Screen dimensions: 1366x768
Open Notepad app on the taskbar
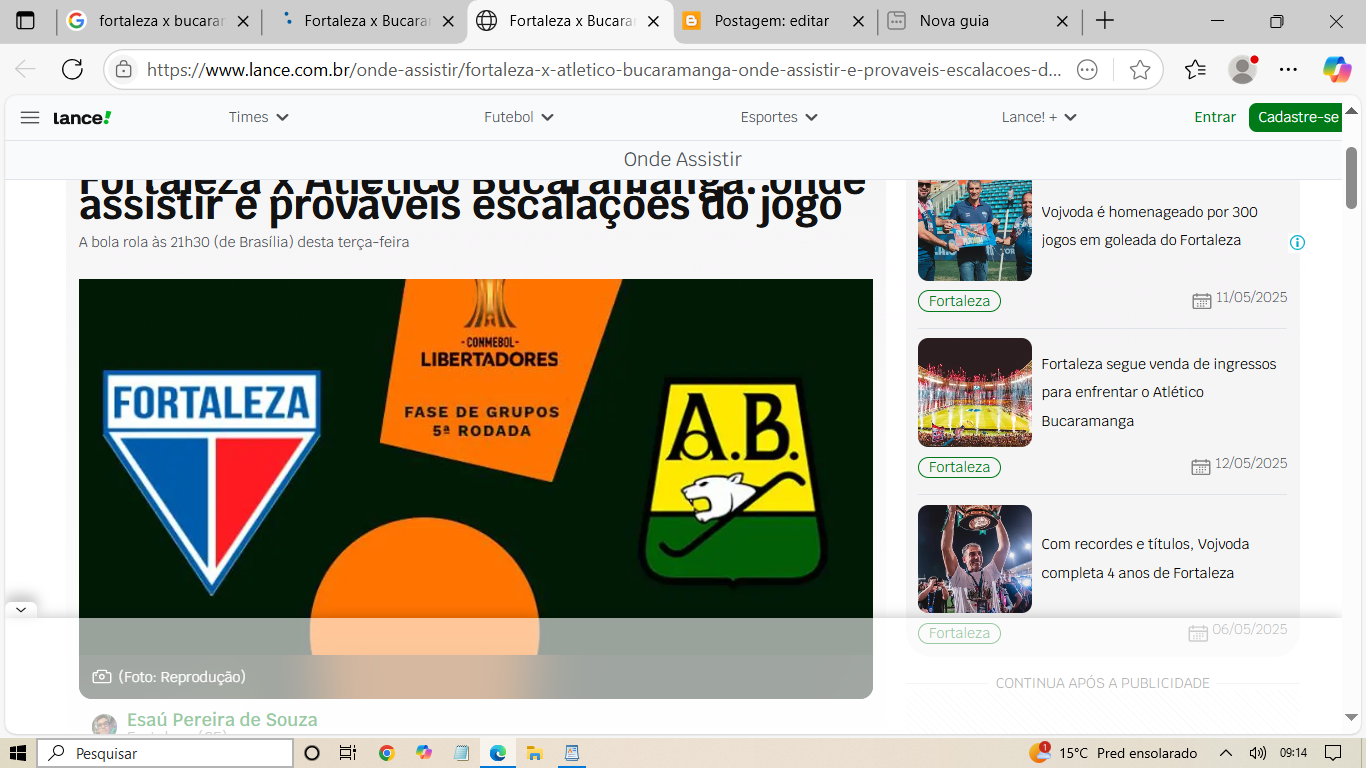pos(461,753)
